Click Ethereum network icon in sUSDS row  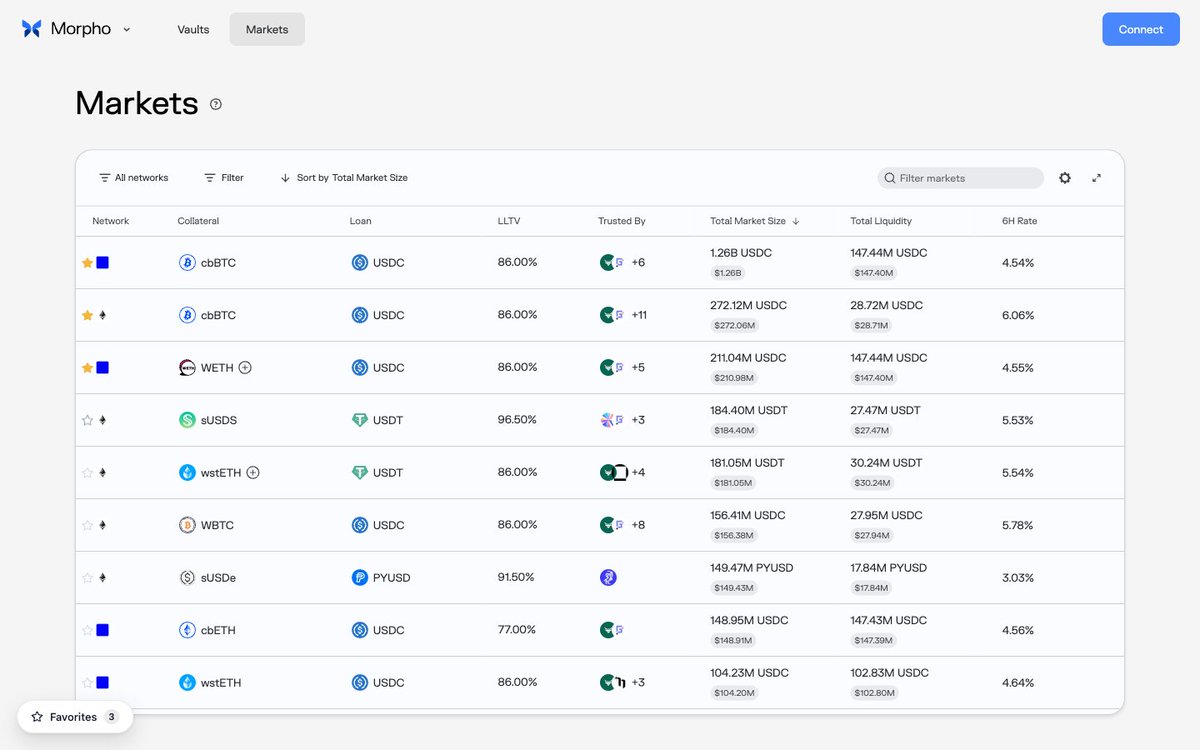102,420
